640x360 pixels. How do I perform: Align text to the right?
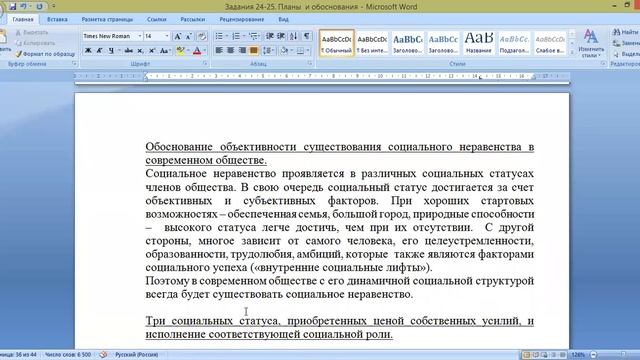242,51
